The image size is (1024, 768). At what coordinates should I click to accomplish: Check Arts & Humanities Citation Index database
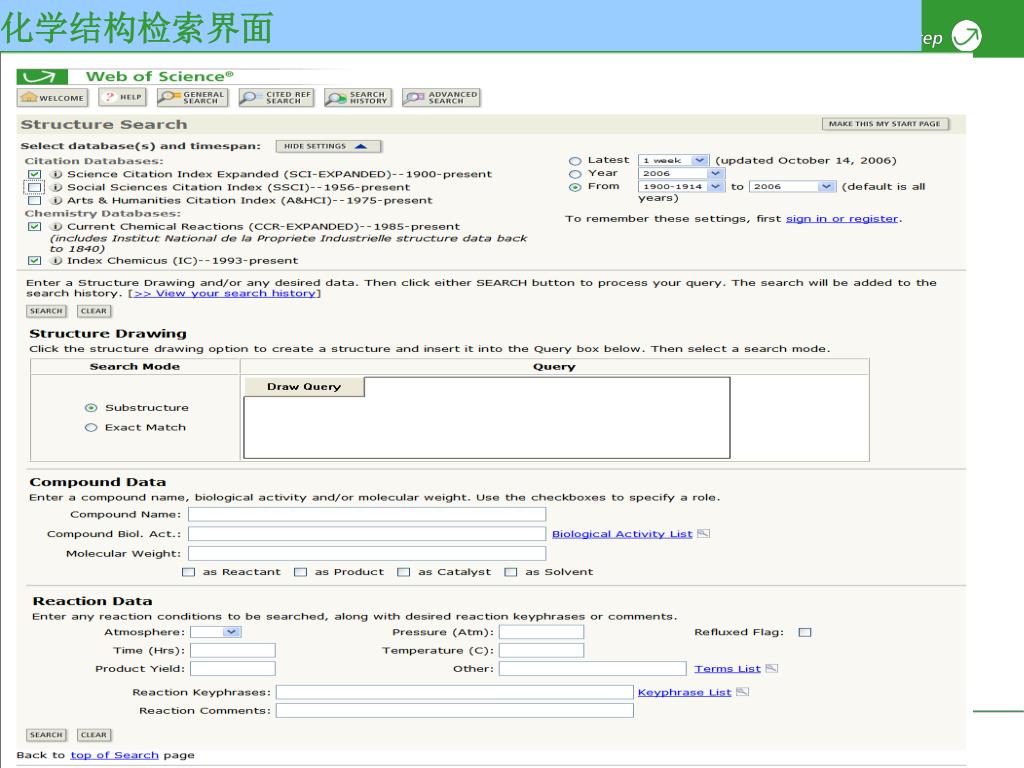tap(35, 200)
